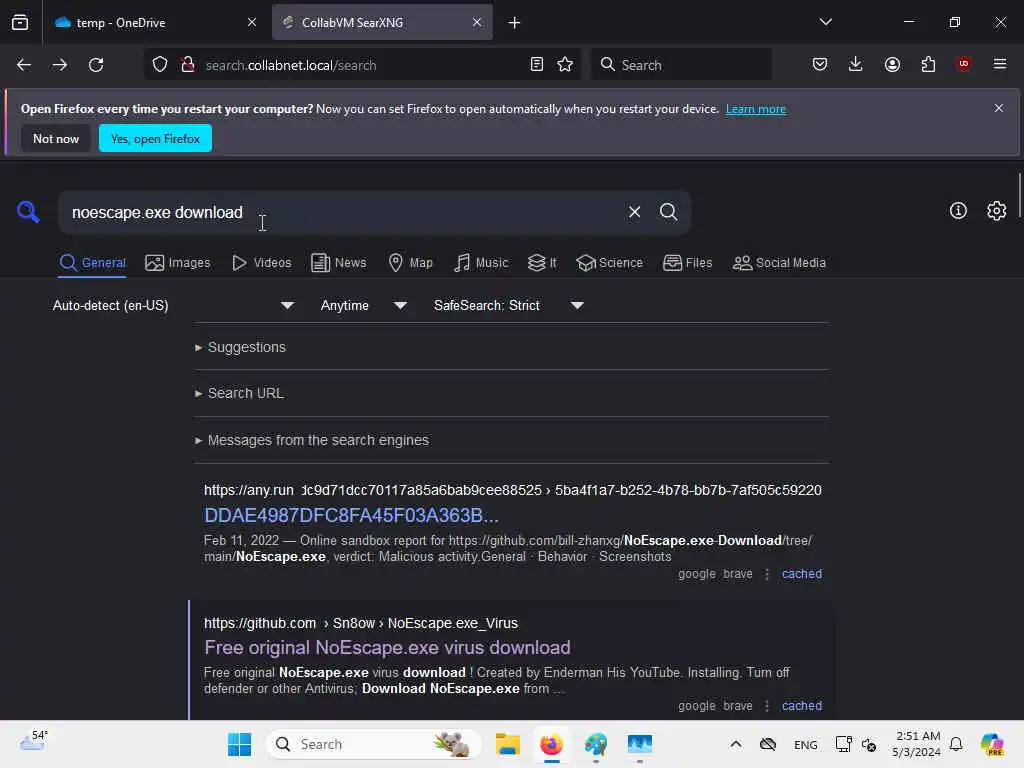Select the Science search category
The width and height of the screenshot is (1024, 768).
(609, 263)
